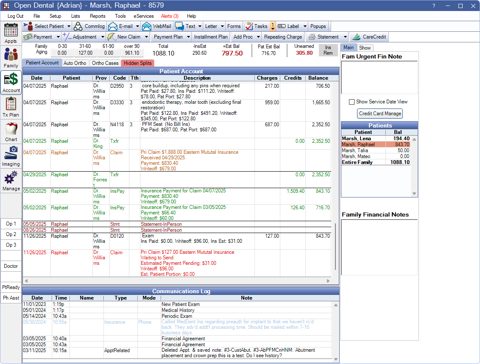
Task: Select the 11/26/2025 D0120 Exam row
Action: (x=177, y=241)
